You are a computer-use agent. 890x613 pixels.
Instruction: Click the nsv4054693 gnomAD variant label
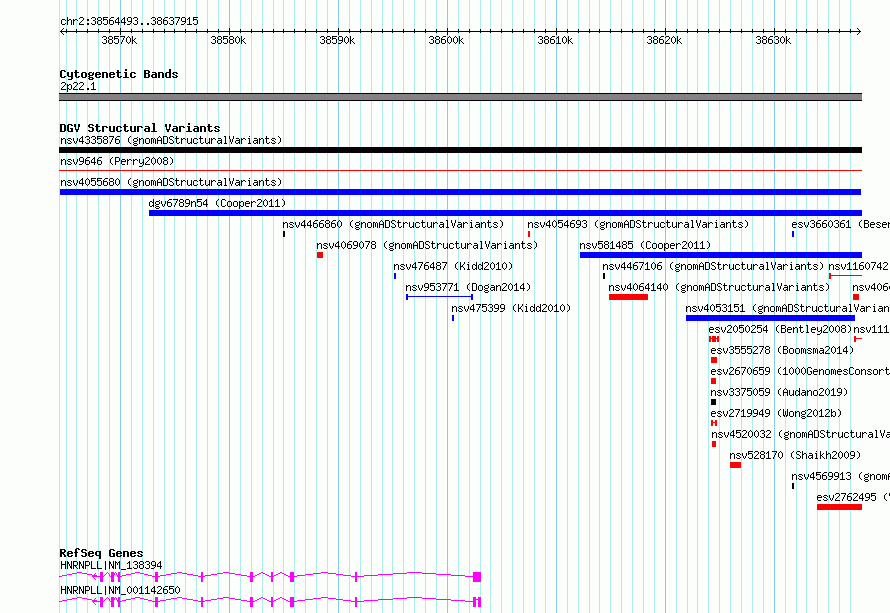pos(638,224)
